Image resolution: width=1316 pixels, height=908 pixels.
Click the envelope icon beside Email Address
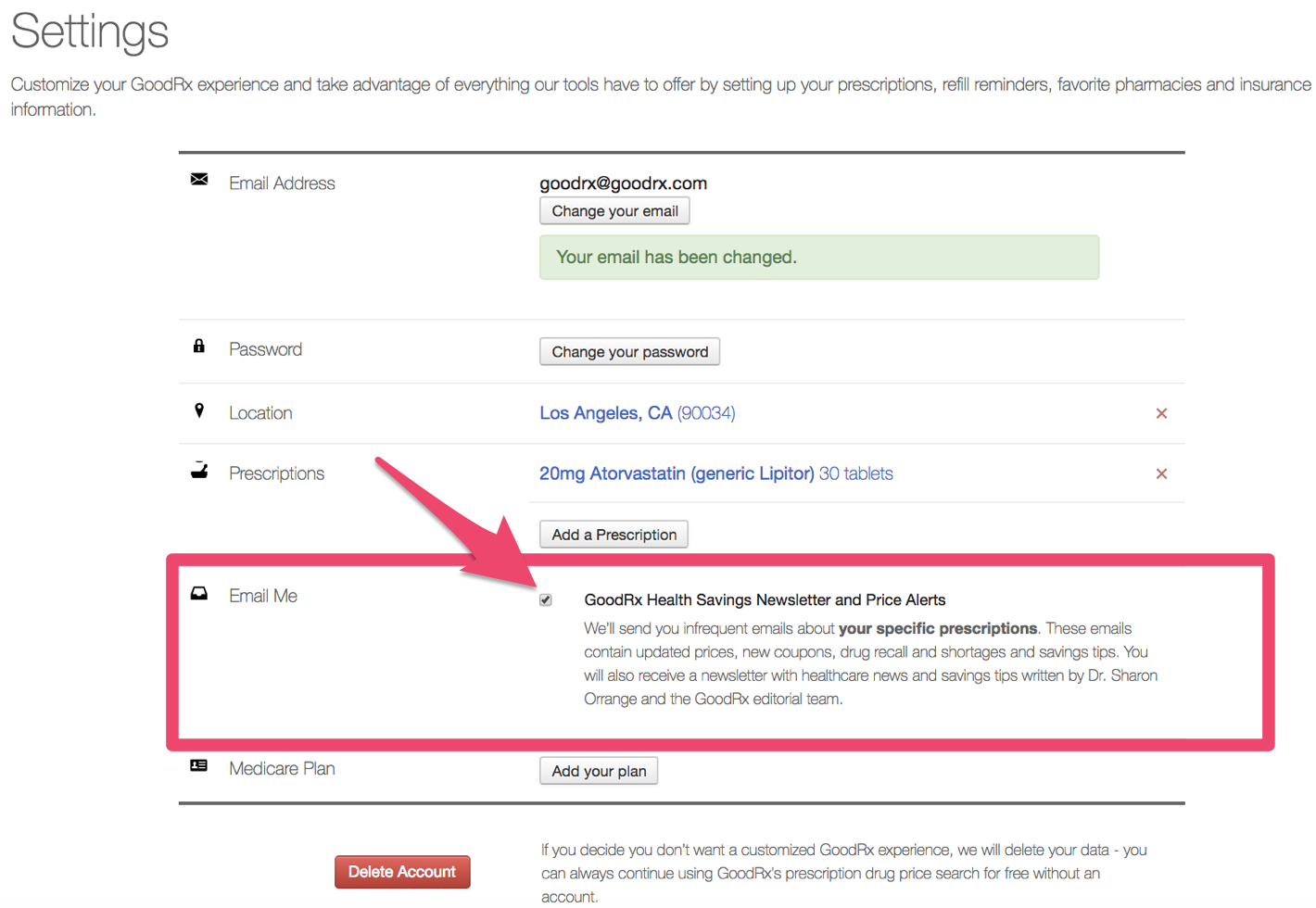(199, 179)
